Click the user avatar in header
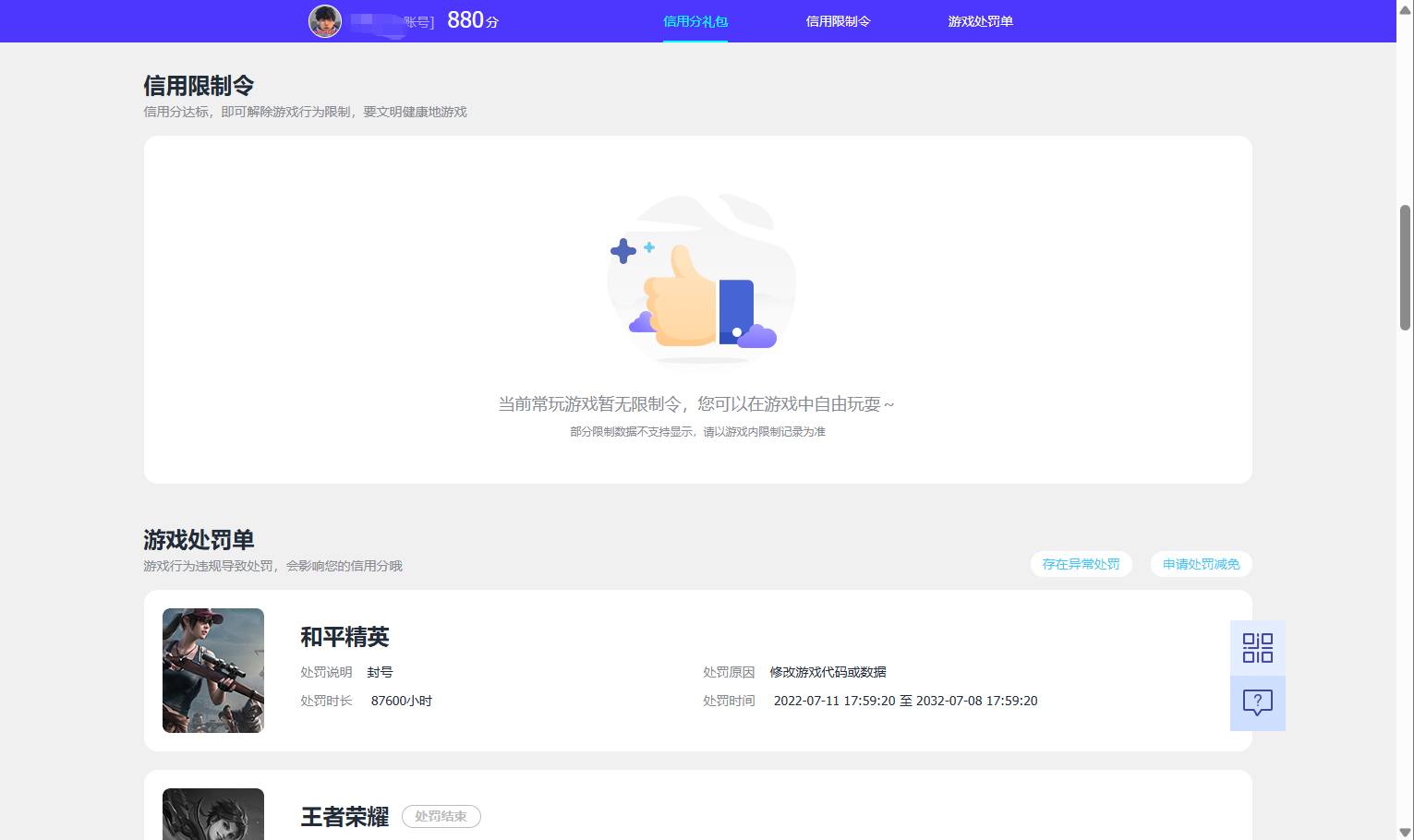Viewport: 1414px width, 840px height. (325, 20)
